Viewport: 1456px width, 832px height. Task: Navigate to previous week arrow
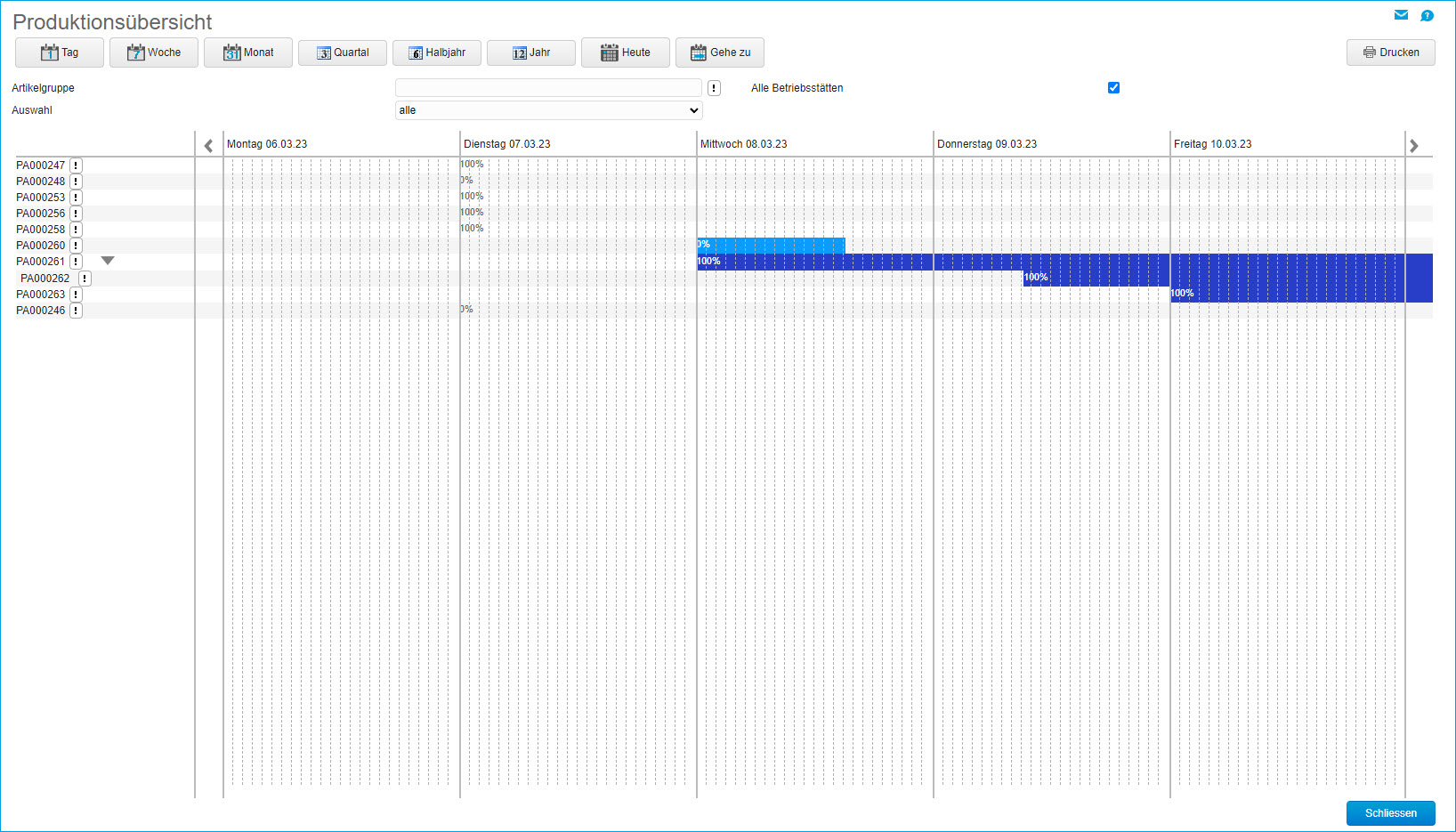208,146
